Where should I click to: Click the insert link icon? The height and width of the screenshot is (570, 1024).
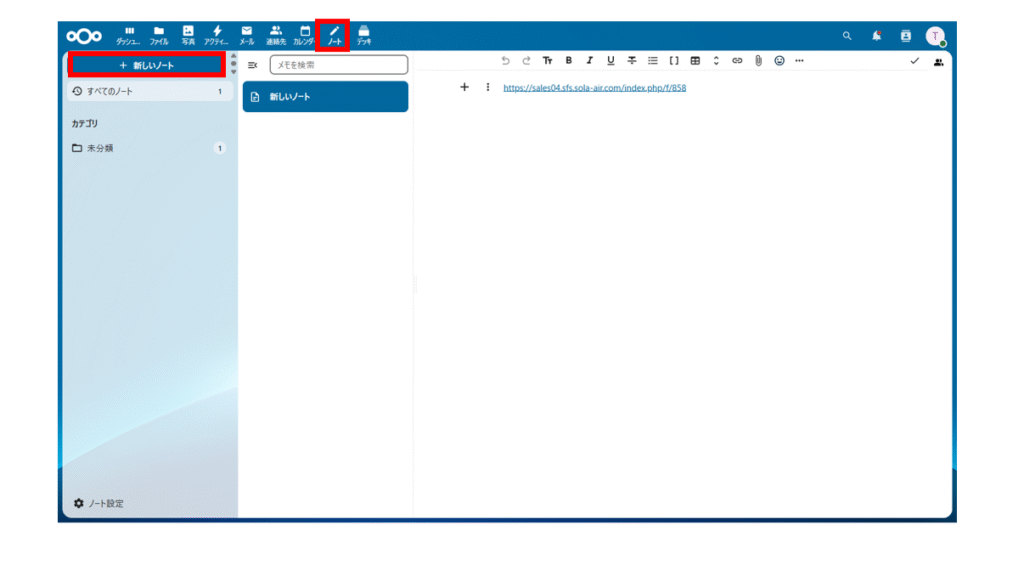[737, 61]
